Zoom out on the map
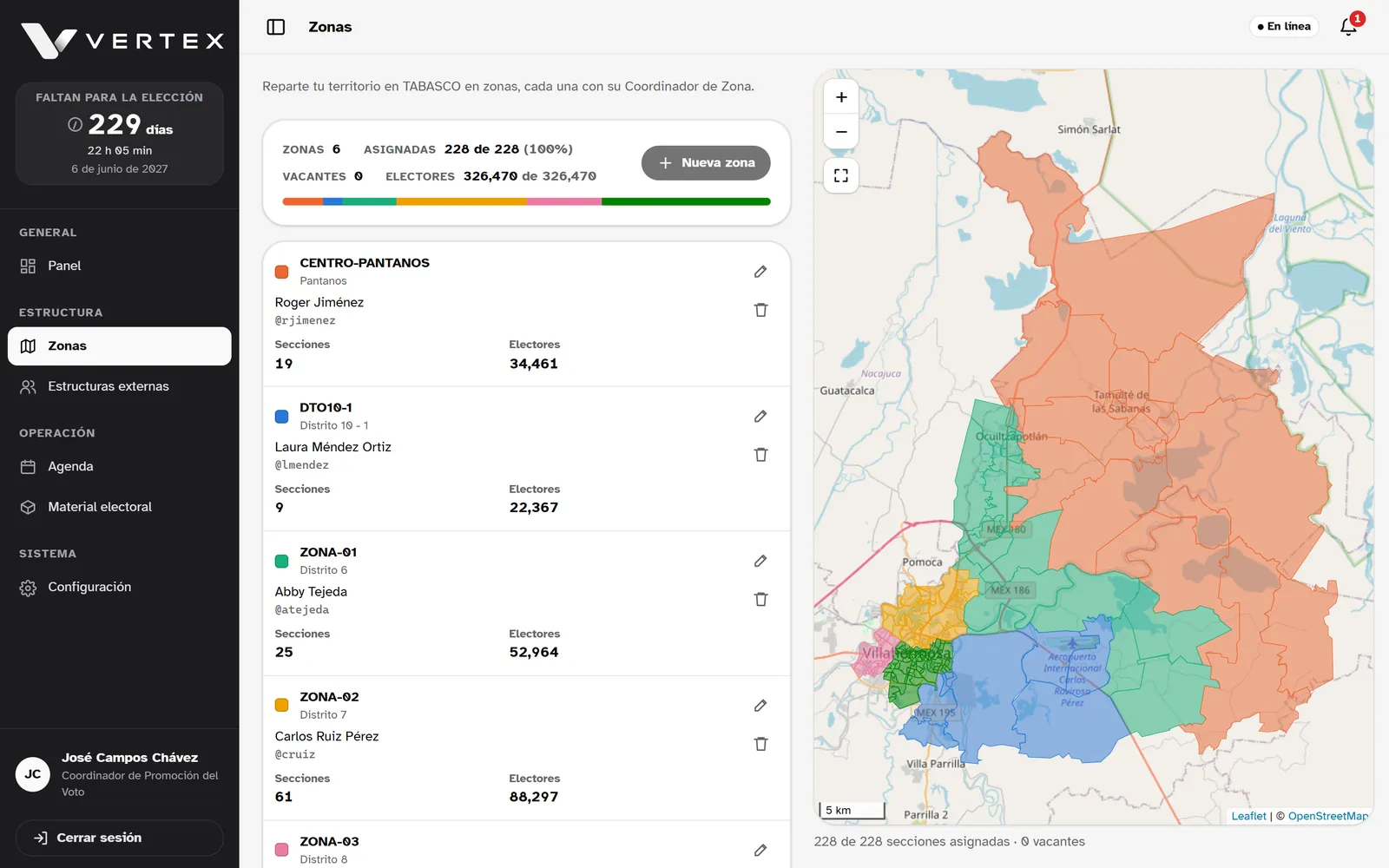The image size is (1389, 868). point(841,132)
